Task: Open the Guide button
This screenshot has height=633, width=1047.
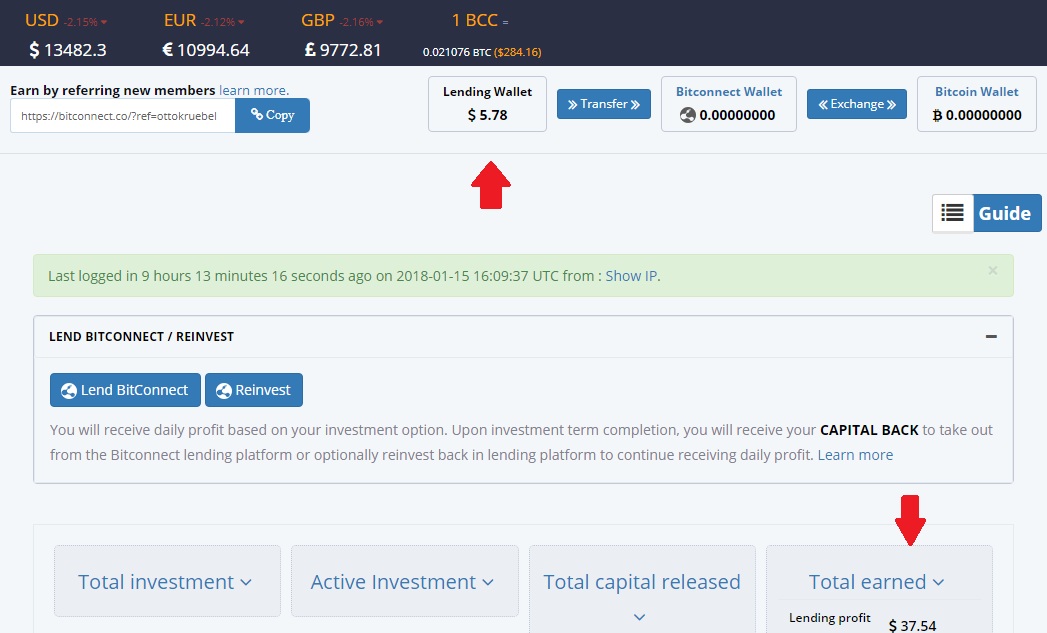Action: point(1007,213)
